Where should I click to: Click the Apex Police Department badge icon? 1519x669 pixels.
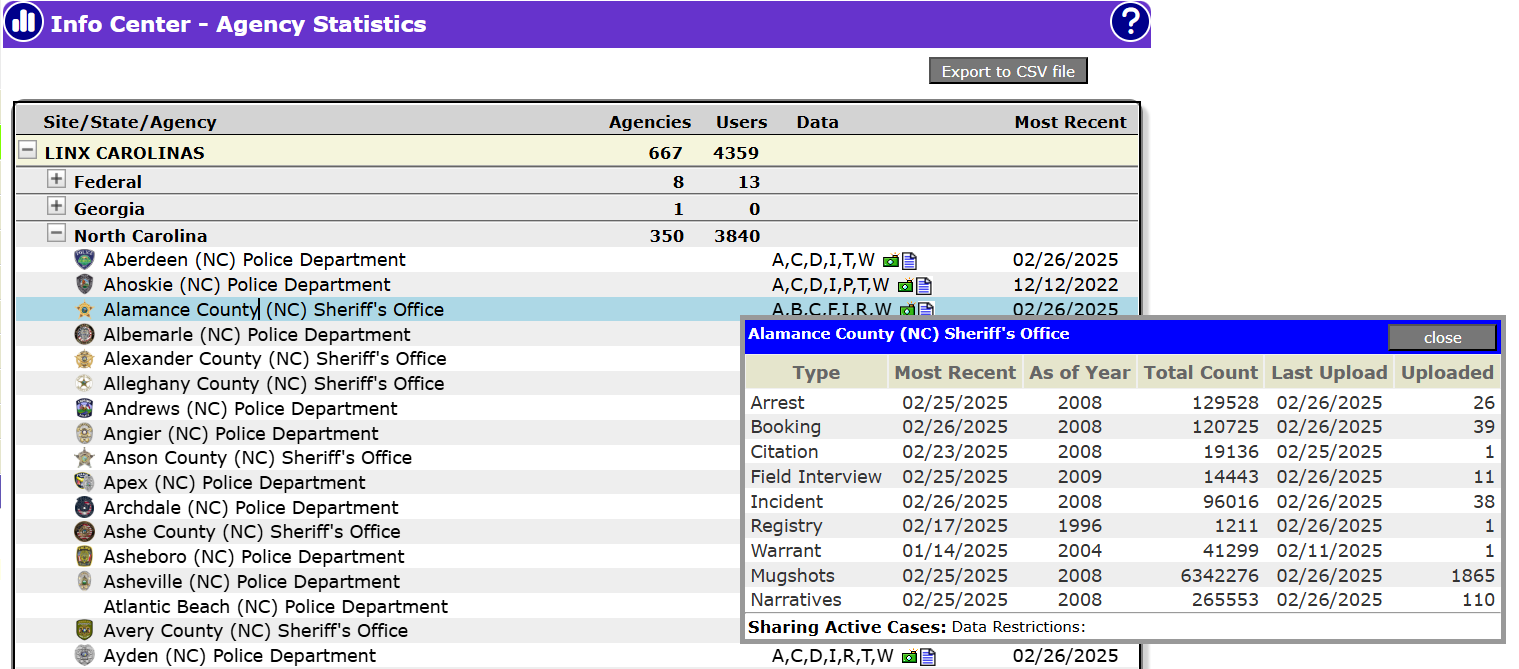[85, 483]
